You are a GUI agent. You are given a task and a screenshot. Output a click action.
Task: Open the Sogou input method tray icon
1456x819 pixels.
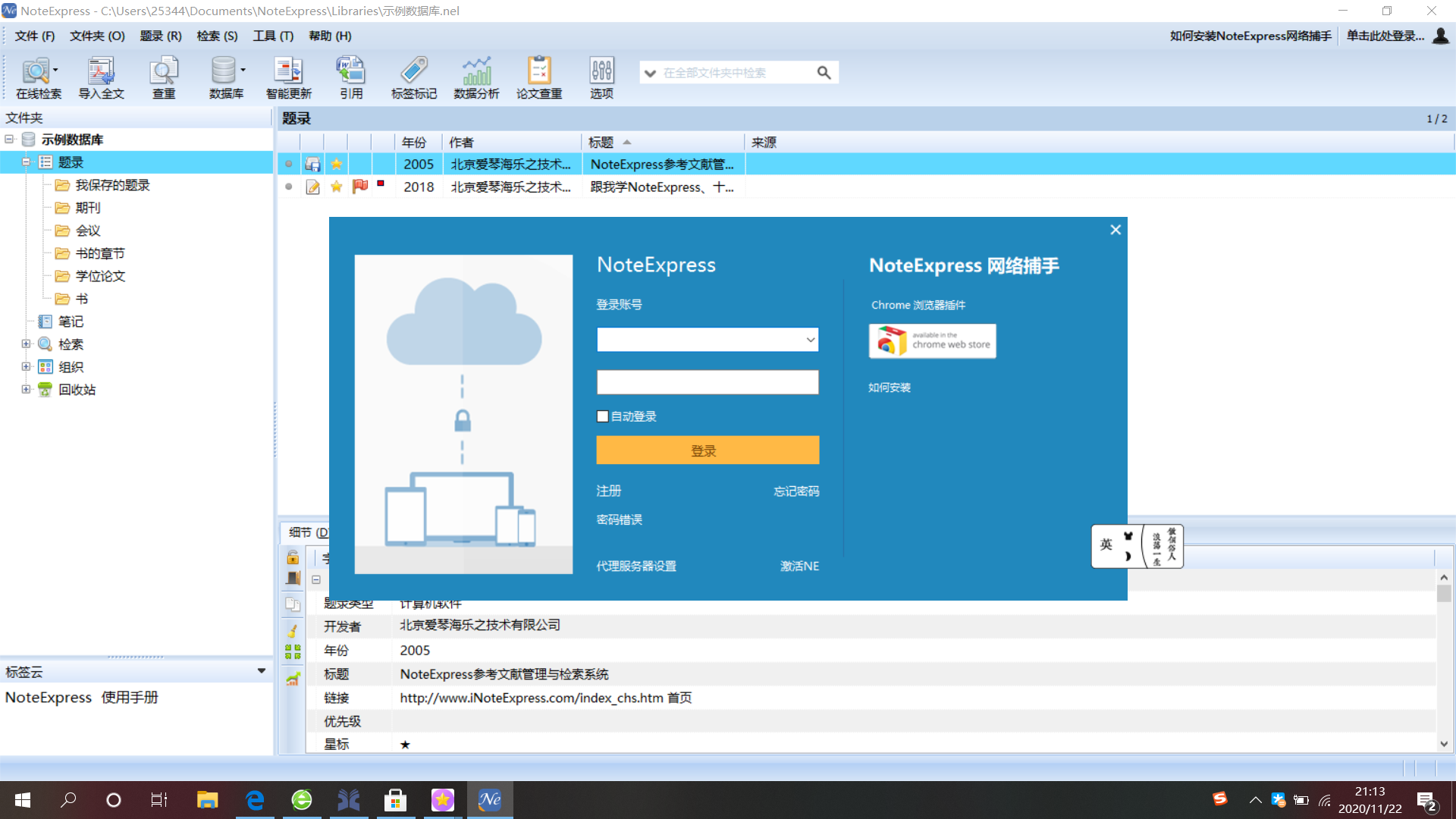pos(1219,799)
